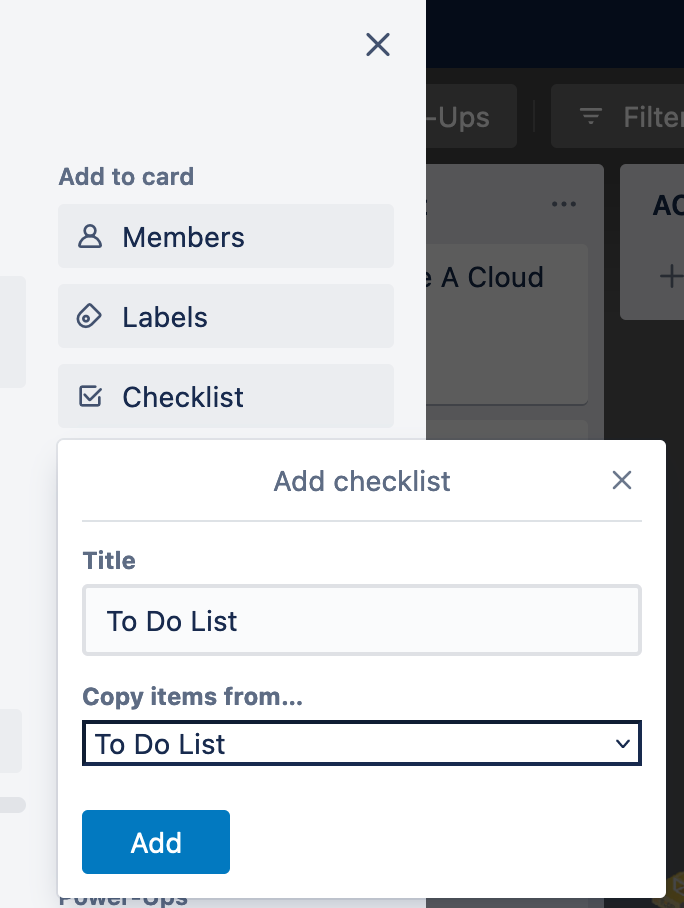
Task: Click the Checklist checkmark icon
Action: coord(90,397)
